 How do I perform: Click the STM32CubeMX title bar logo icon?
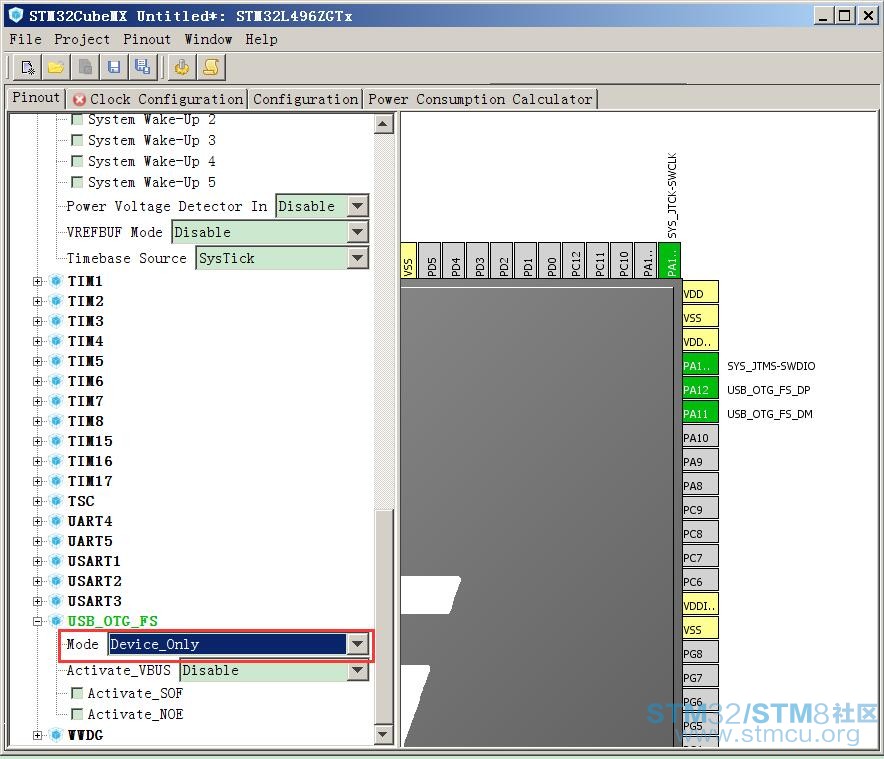(x=16, y=15)
